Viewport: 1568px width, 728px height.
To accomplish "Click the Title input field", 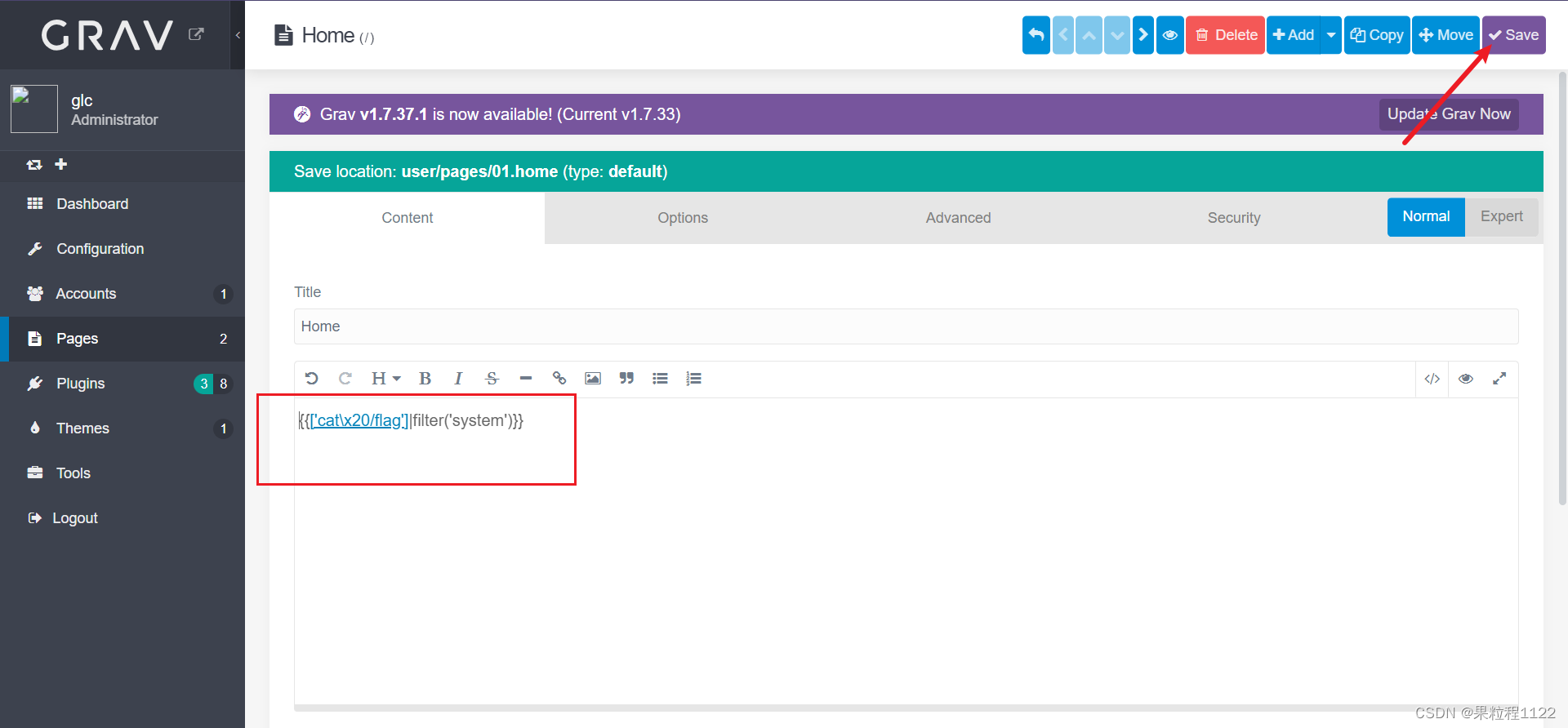I will [906, 326].
